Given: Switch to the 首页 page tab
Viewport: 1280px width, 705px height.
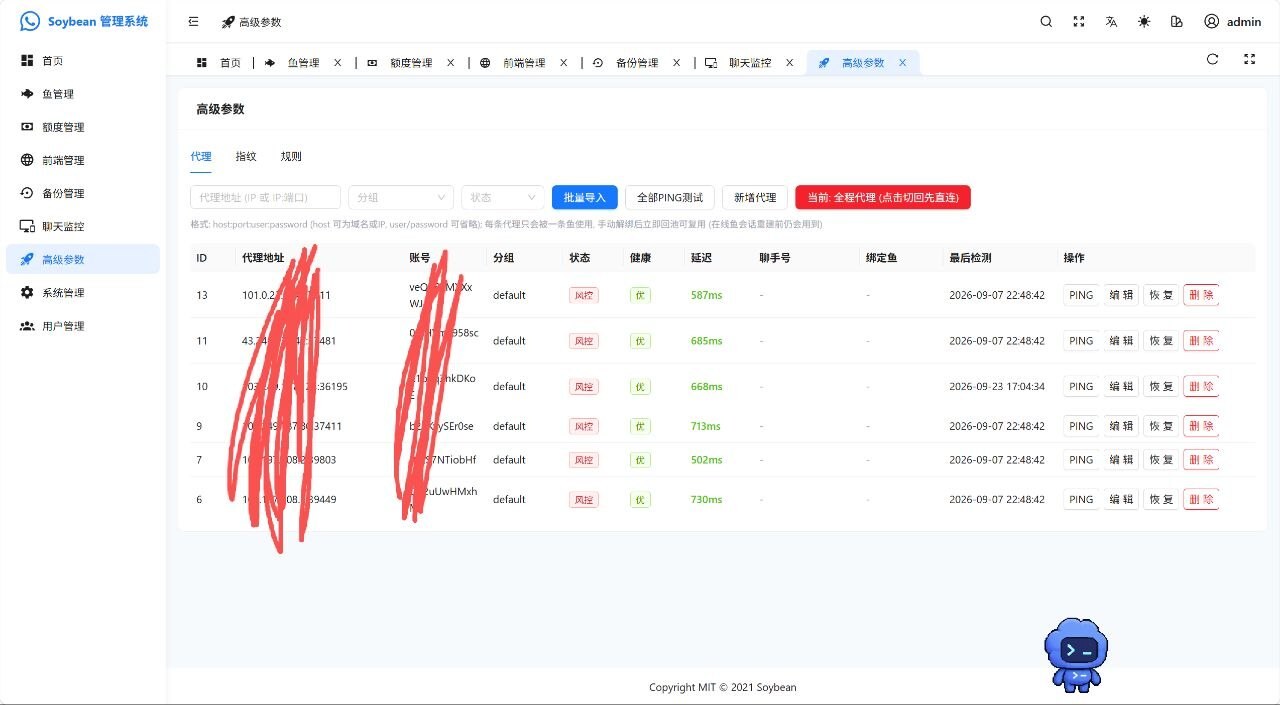Looking at the screenshot, I should (219, 63).
